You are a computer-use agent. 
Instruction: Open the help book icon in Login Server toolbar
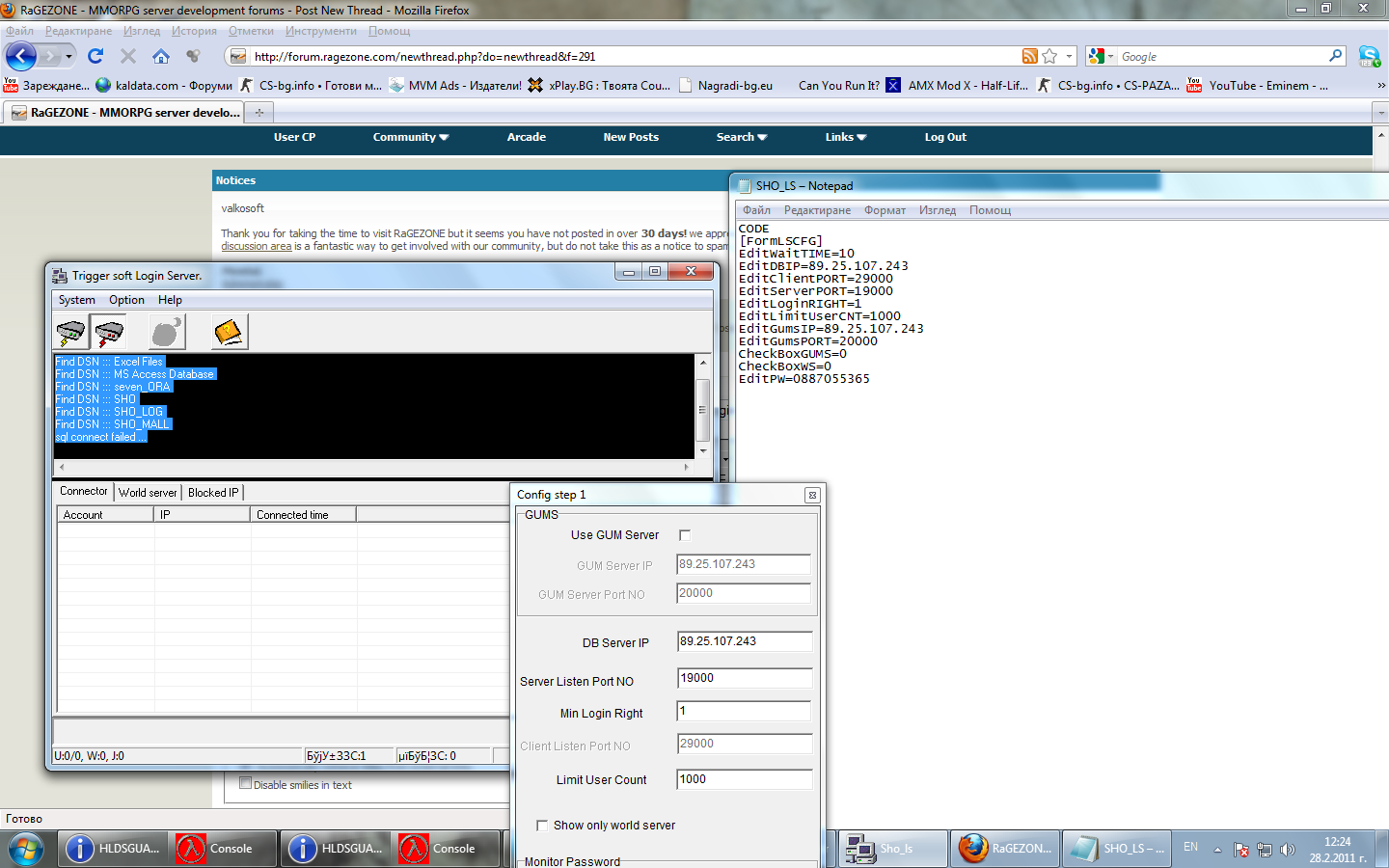[229, 332]
